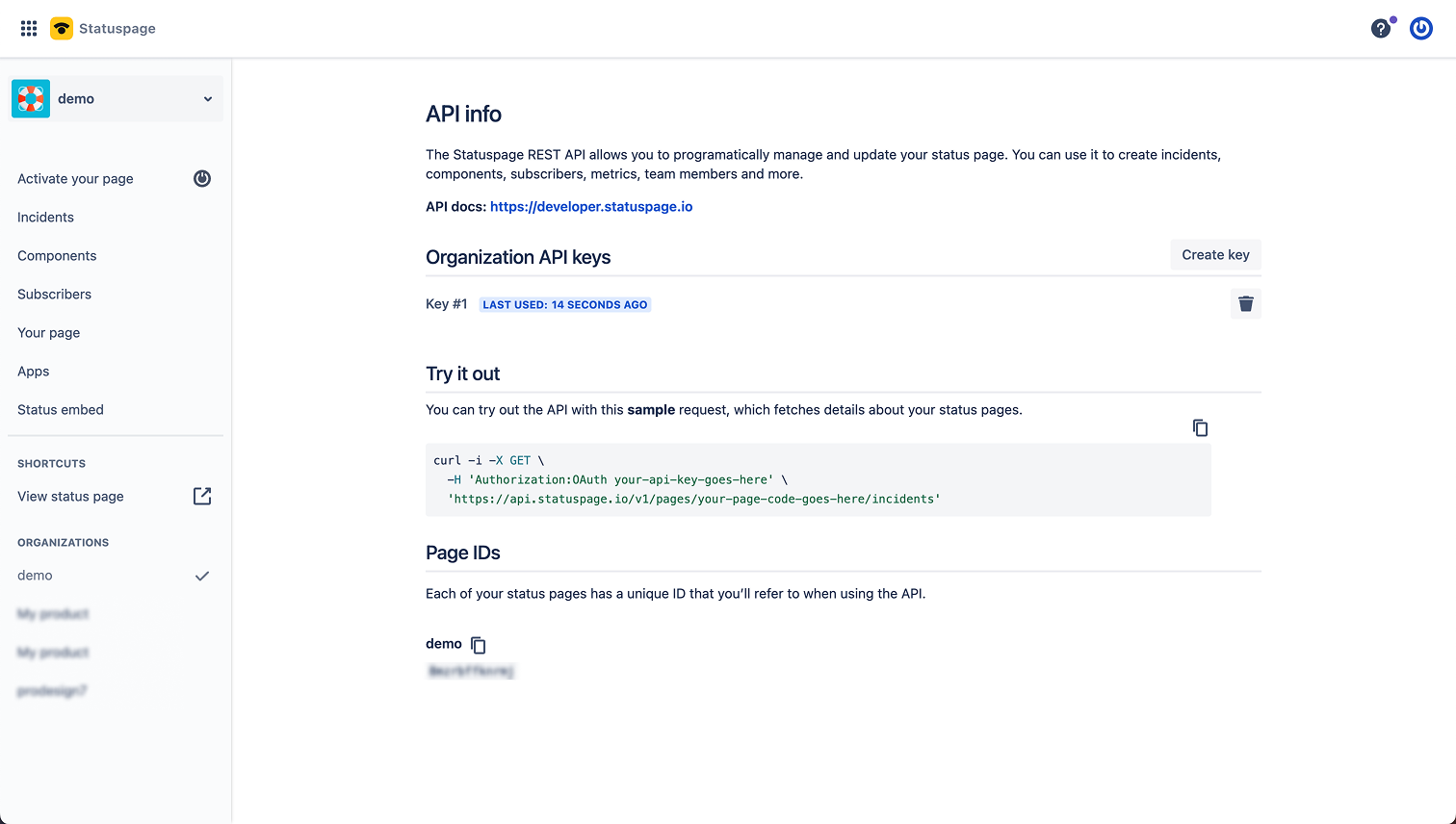
Task: Click the Organization API keys heading
Action: (518, 257)
